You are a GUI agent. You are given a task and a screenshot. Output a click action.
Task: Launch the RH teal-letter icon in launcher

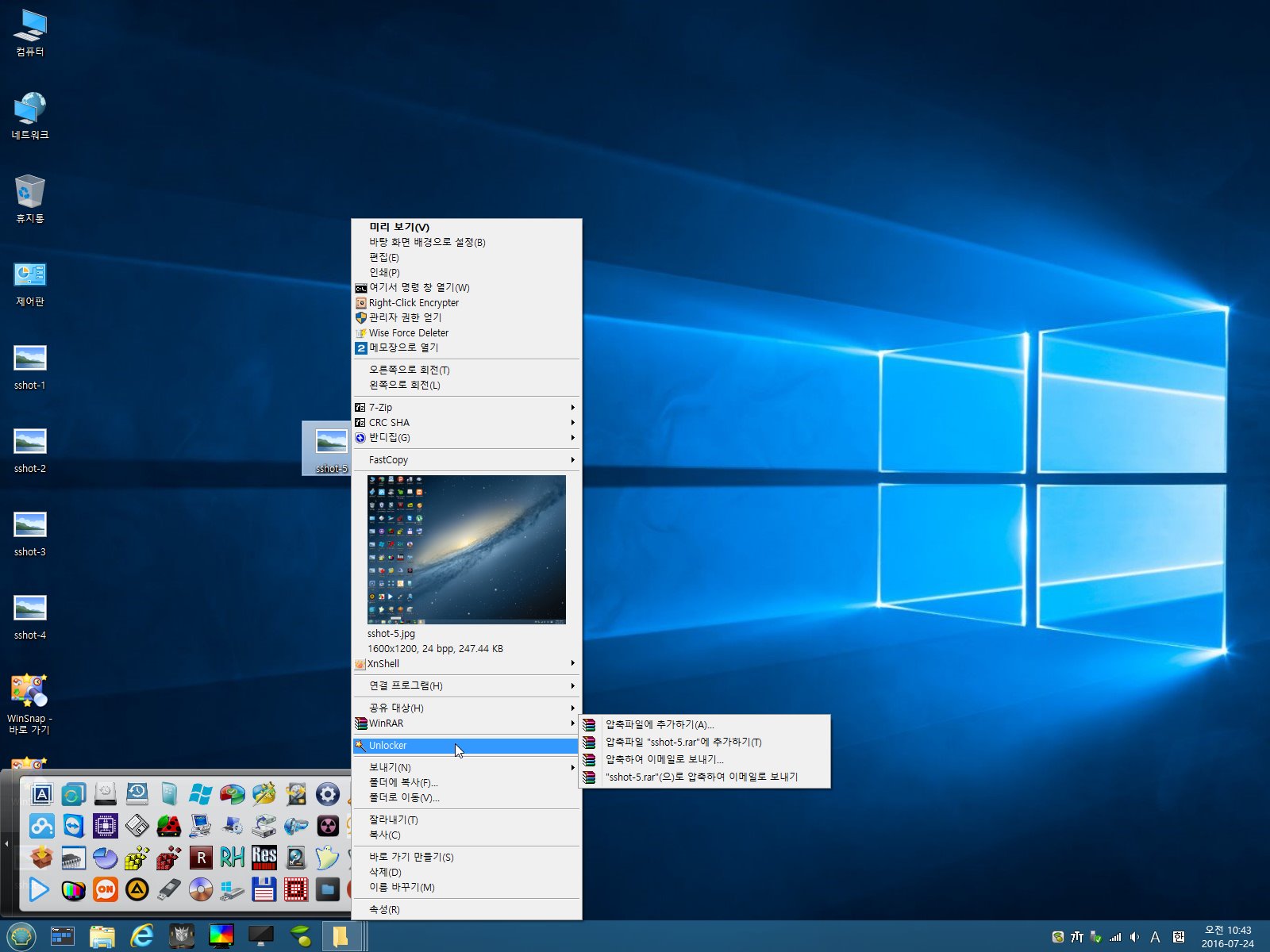point(232,858)
